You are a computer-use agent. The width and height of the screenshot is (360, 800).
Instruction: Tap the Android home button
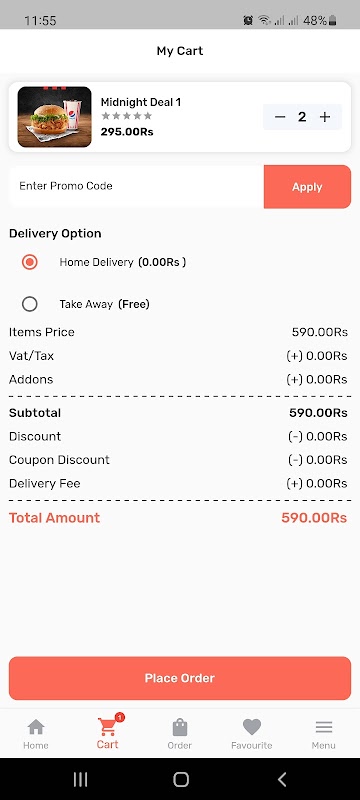point(181,779)
